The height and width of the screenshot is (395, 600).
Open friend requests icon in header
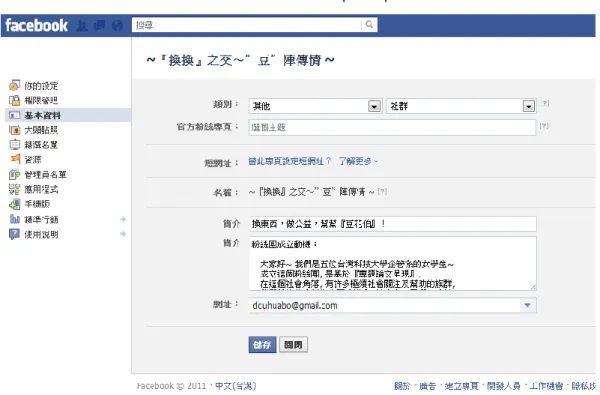pos(82,26)
